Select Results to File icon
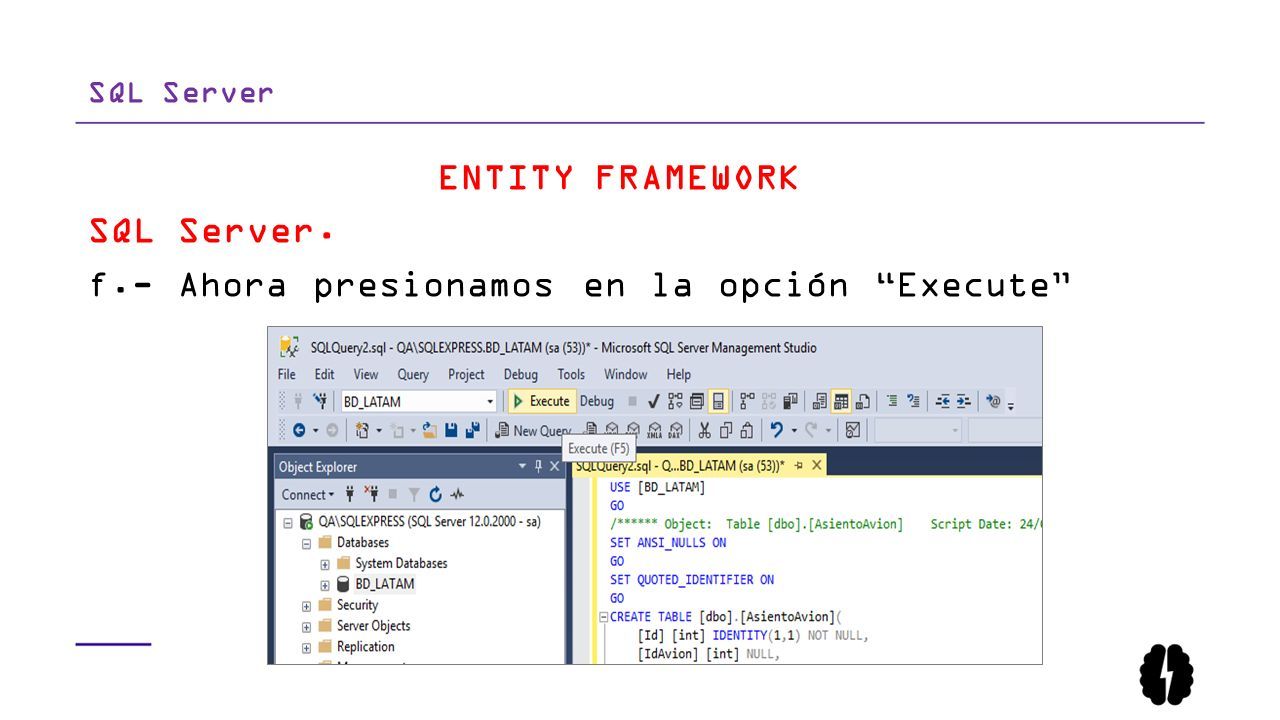This screenshot has width=1280, height=720. pos(862,401)
